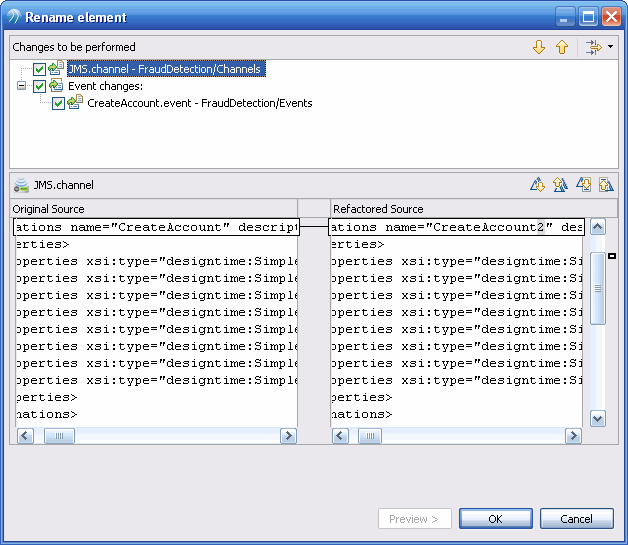Click JMS.channel compare pane icon
Screen dimensions: 628x545
pyautogui.click(x=21, y=185)
